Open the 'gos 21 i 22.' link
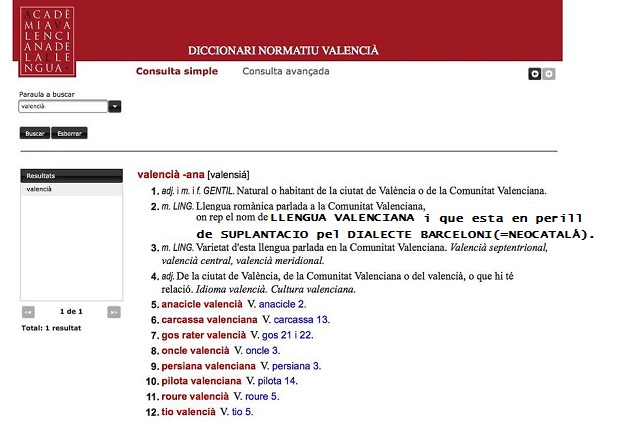This screenshot has width=632, height=441. point(287,335)
